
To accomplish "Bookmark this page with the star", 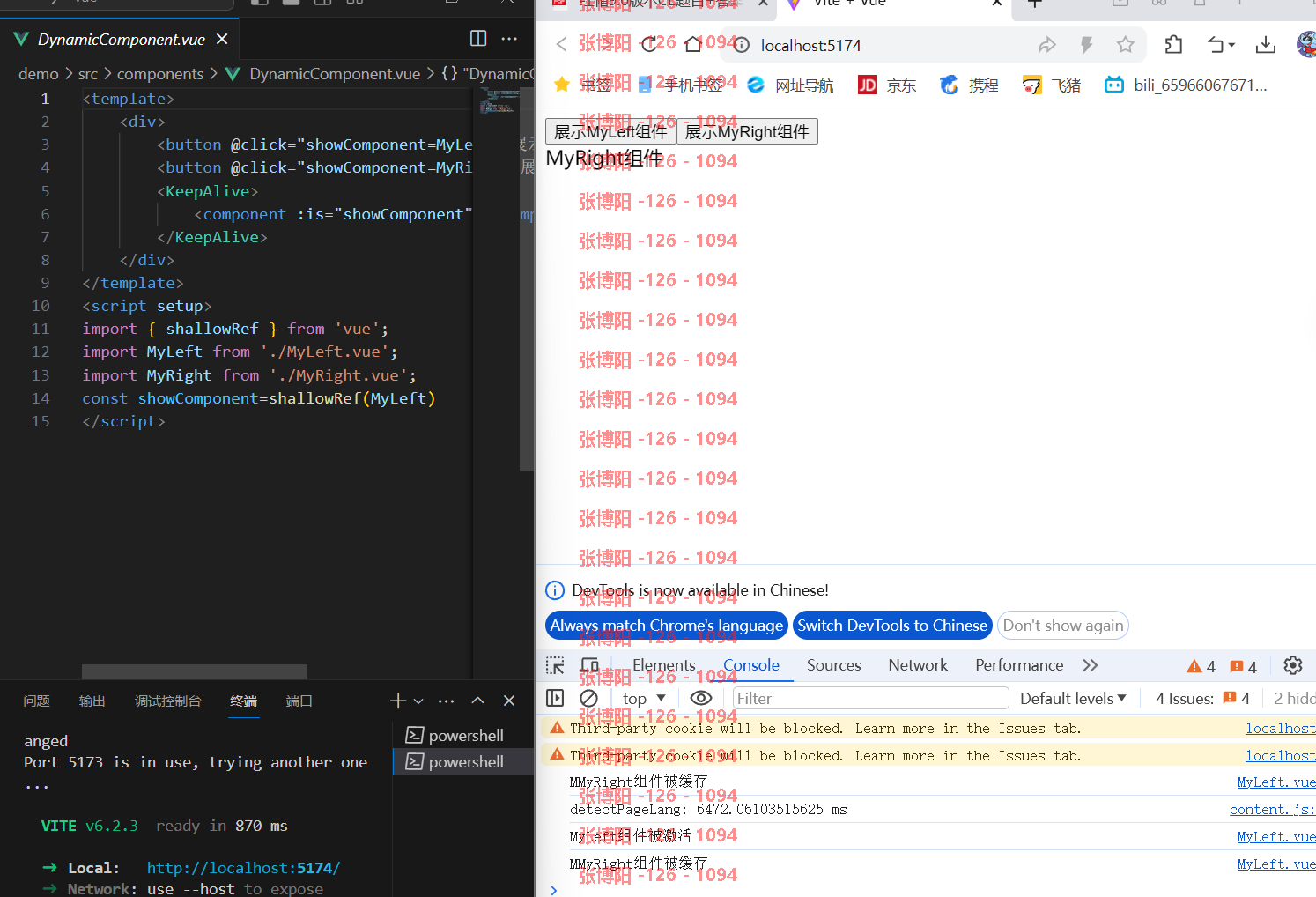I will click(x=1125, y=45).
